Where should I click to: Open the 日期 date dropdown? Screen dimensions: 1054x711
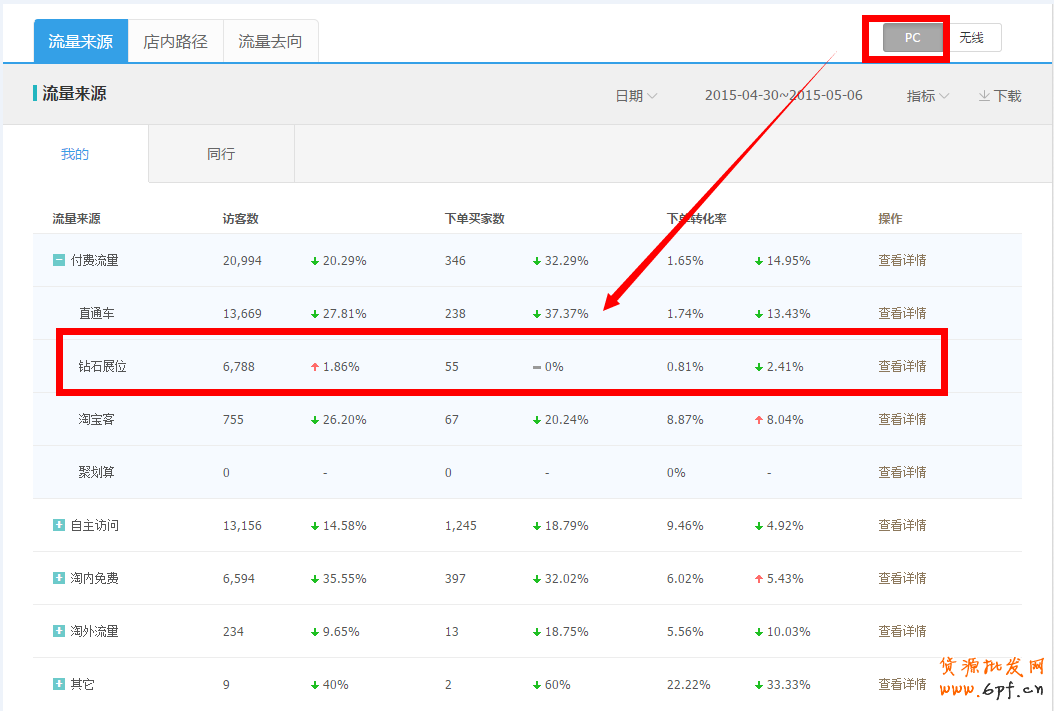coord(636,96)
